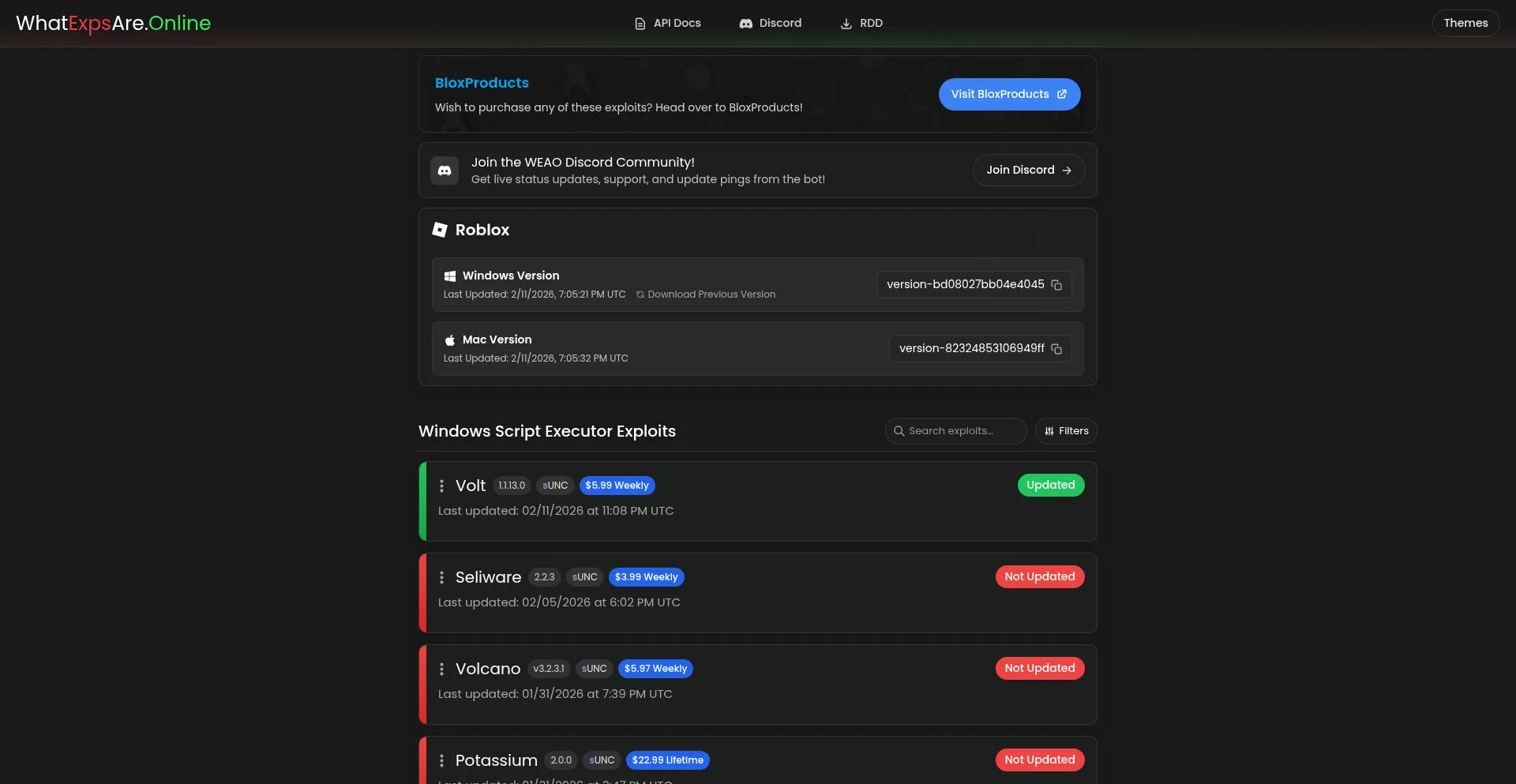The image size is (1516, 784).
Task: Click the Windows logo icon beside Windows Version
Action: 450,276
